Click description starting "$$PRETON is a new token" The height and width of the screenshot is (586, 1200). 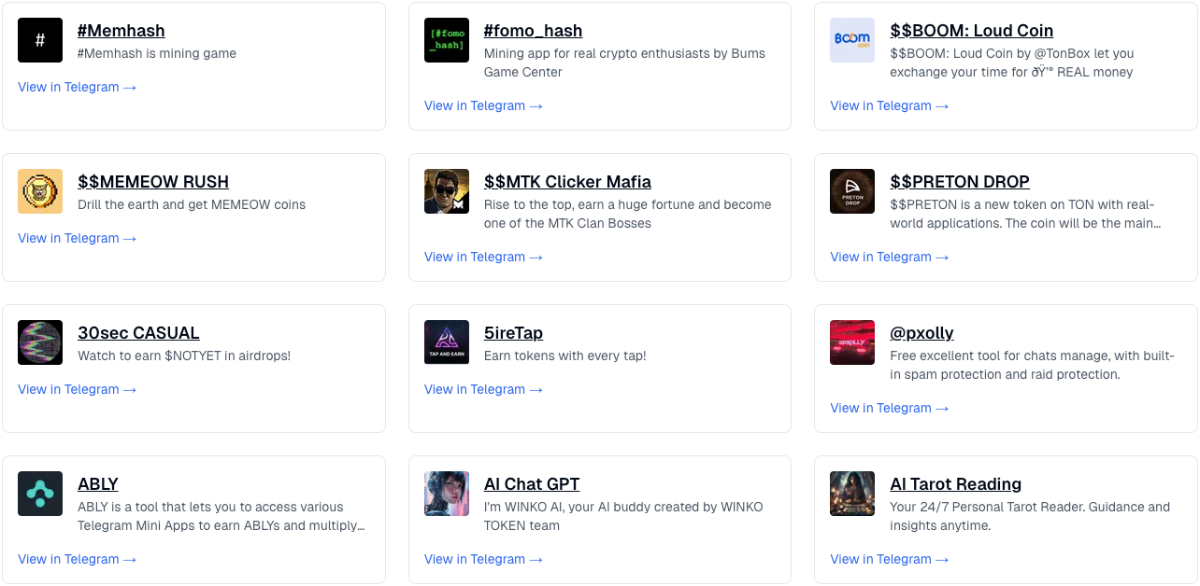(x=1026, y=214)
